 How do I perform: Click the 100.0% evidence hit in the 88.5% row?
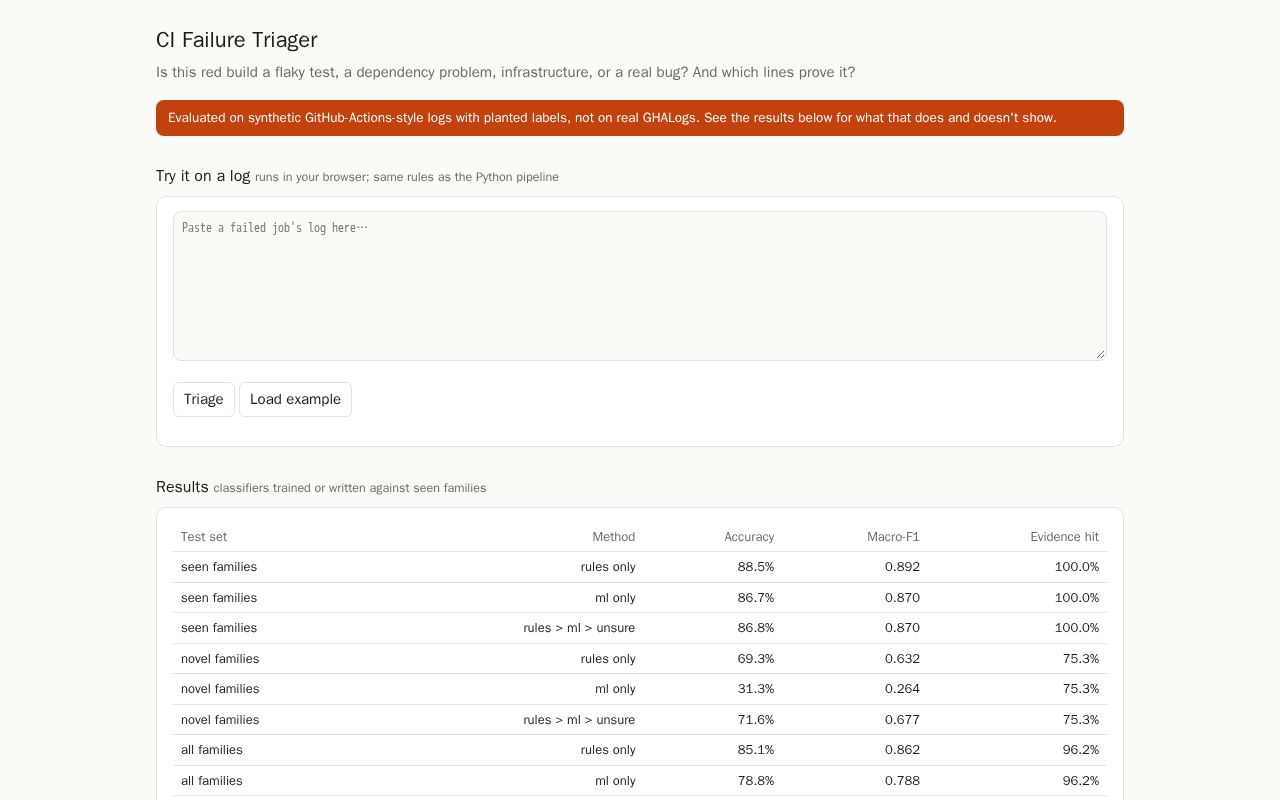[1077, 567]
